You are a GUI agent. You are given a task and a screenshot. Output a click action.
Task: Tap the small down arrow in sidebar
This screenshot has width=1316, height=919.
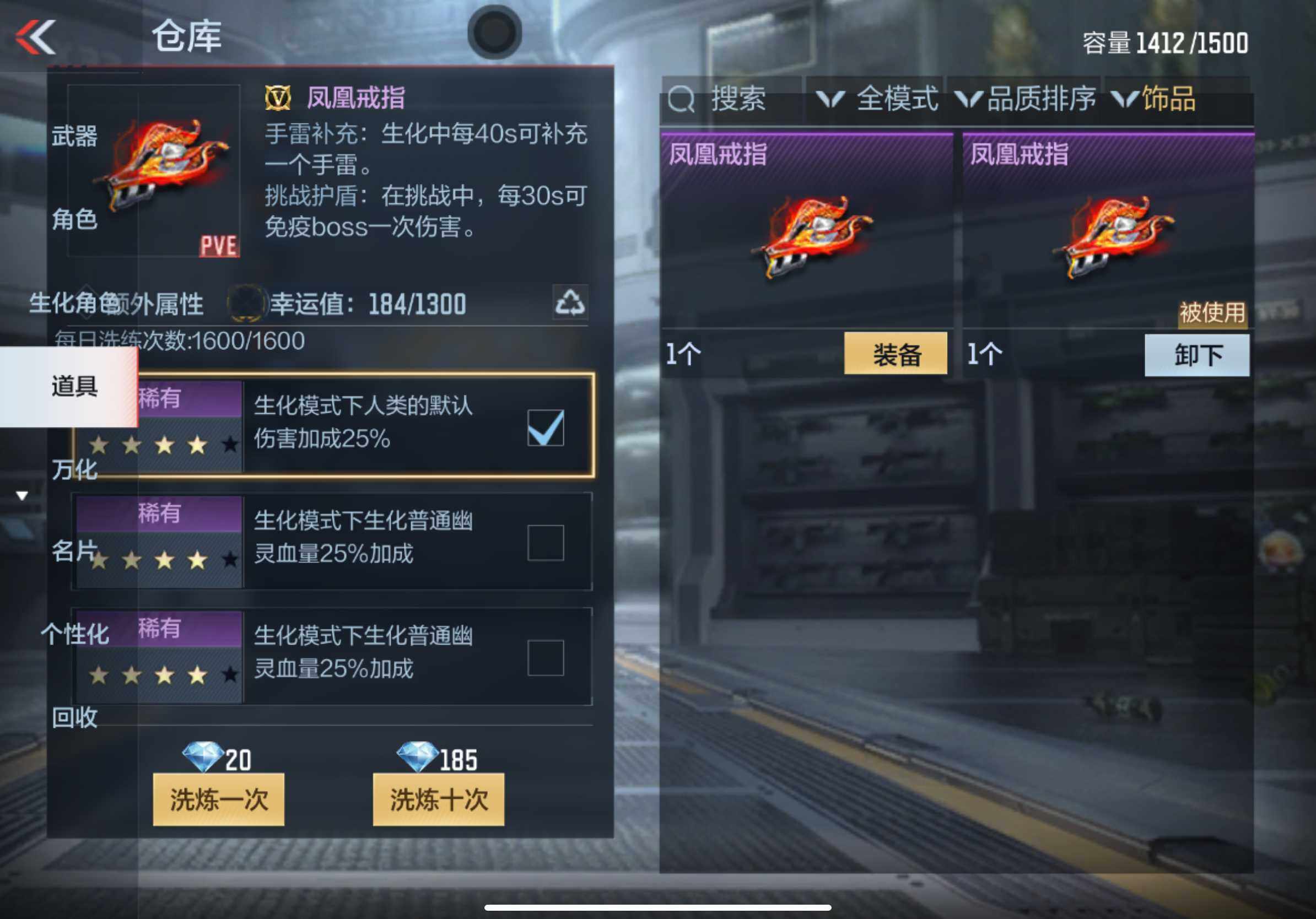click(22, 496)
